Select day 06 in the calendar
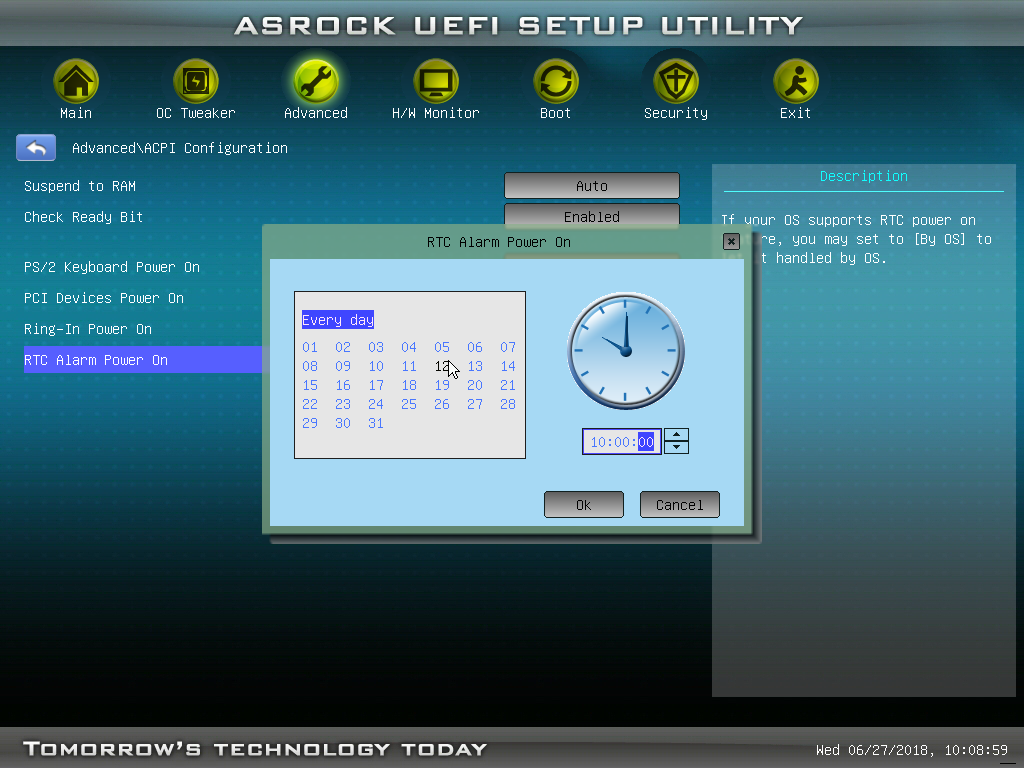 pyautogui.click(x=475, y=347)
